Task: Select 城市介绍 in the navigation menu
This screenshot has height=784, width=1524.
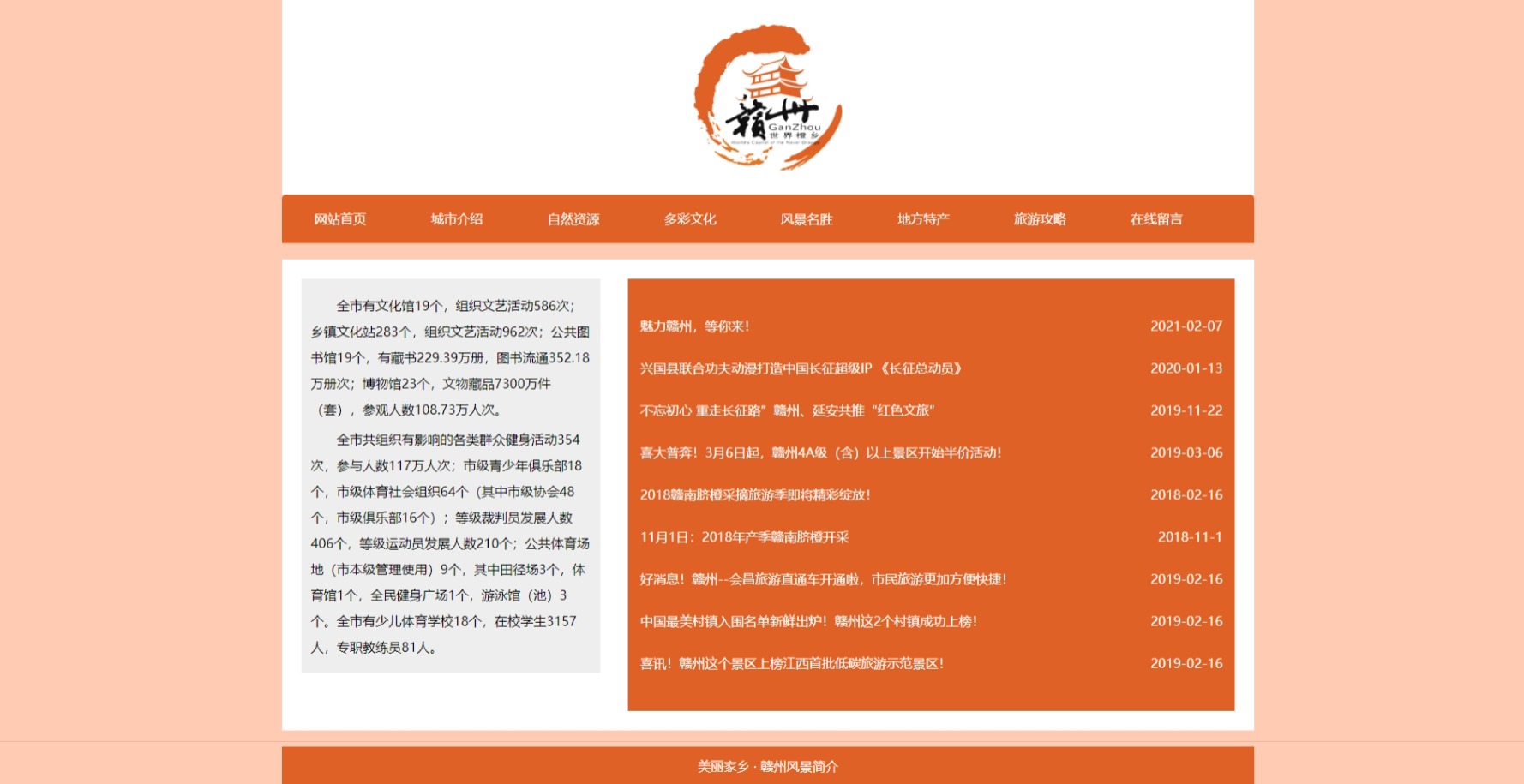Action: coord(457,219)
